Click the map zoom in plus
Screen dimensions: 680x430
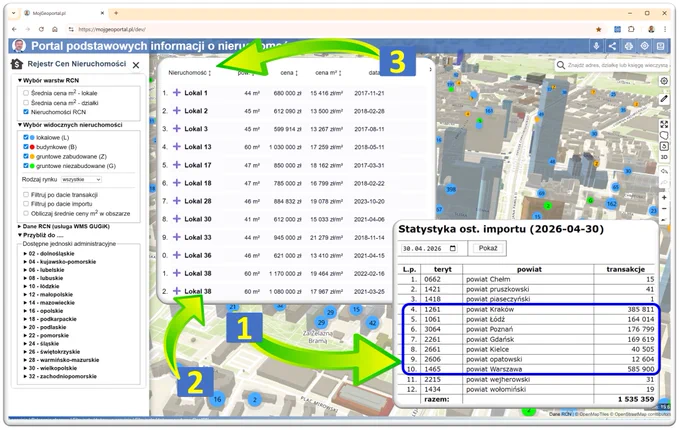(x=664, y=198)
